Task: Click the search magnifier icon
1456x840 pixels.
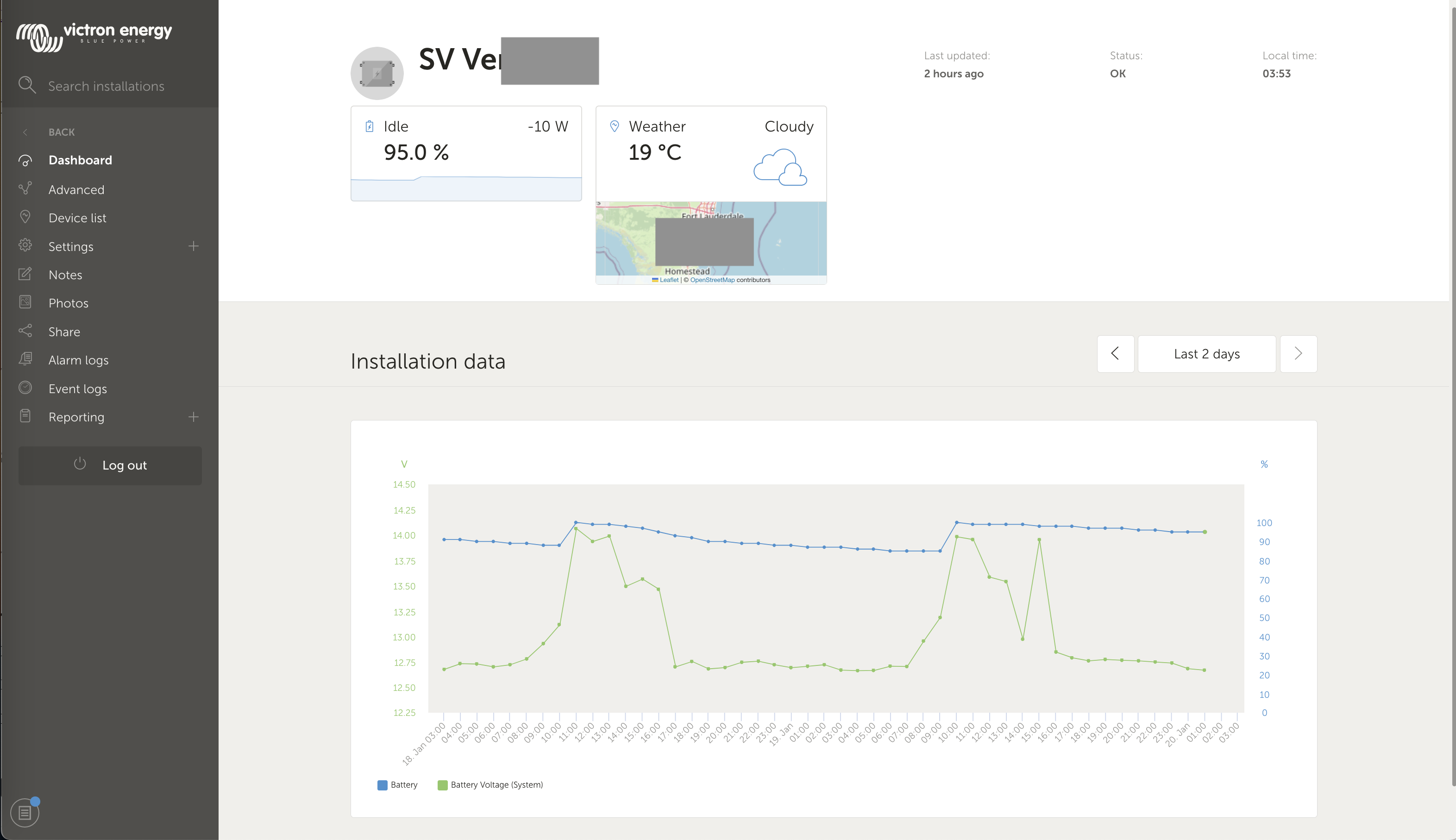Action: point(26,85)
